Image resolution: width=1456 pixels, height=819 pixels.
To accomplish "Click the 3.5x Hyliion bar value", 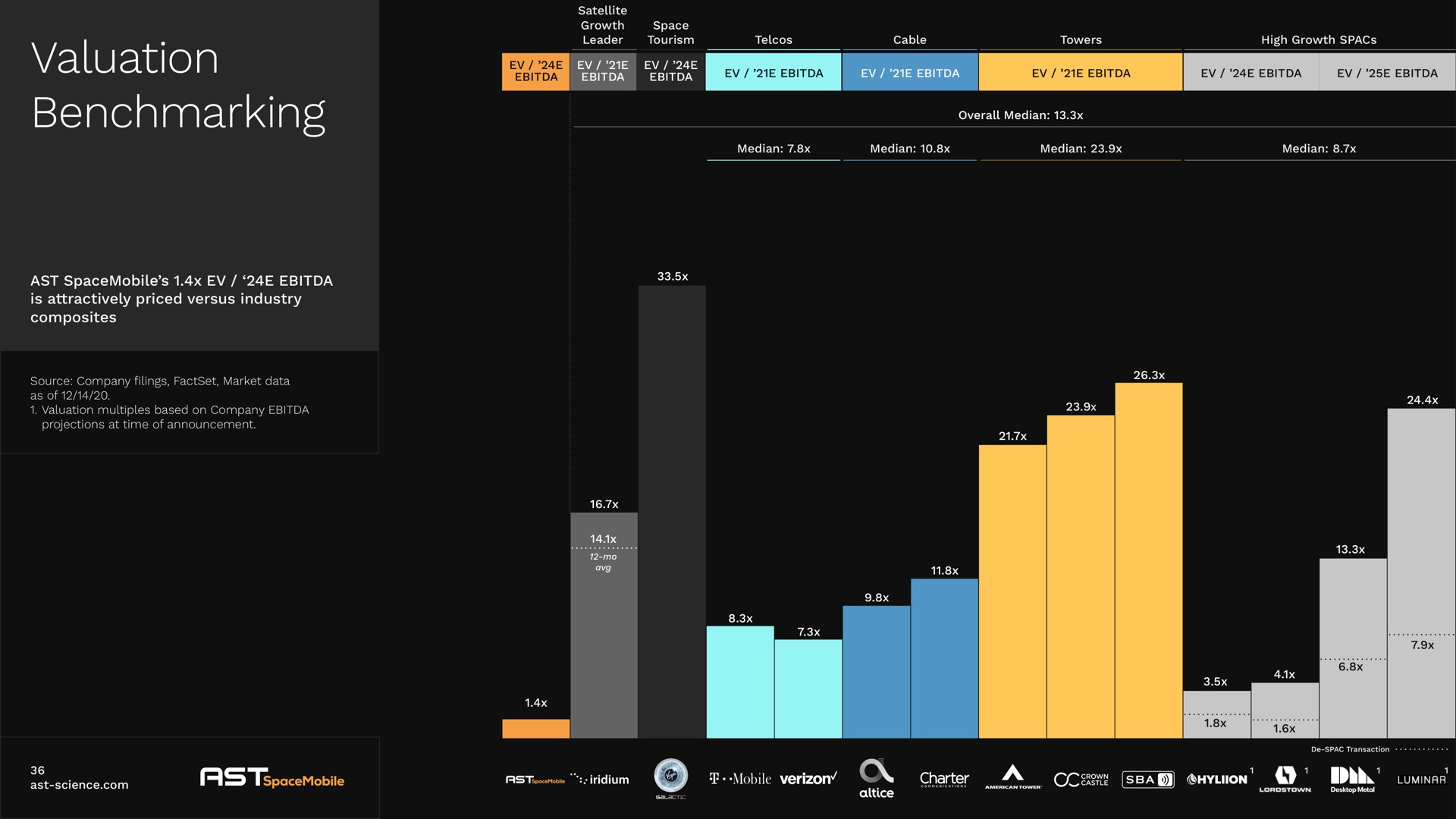I will (x=1215, y=682).
